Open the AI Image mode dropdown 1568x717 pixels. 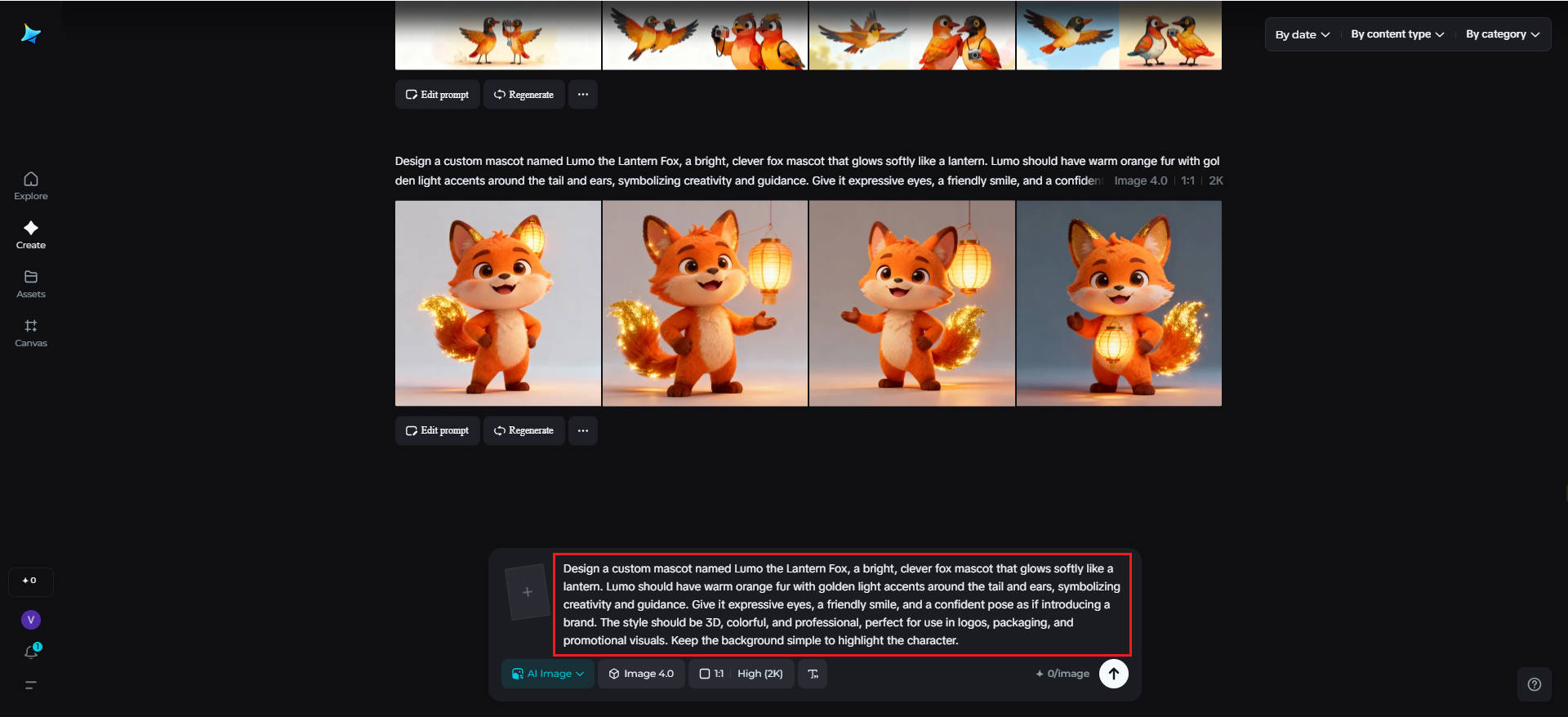(x=548, y=674)
